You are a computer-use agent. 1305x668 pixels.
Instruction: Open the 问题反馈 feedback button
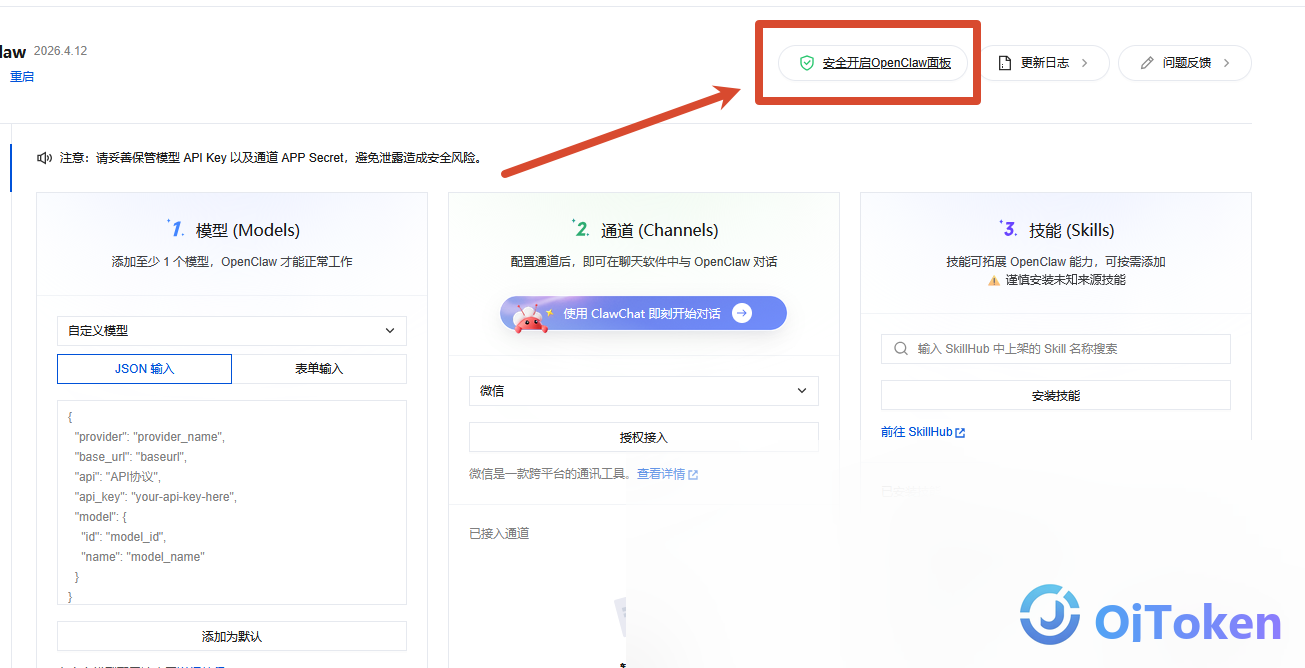(x=1184, y=63)
